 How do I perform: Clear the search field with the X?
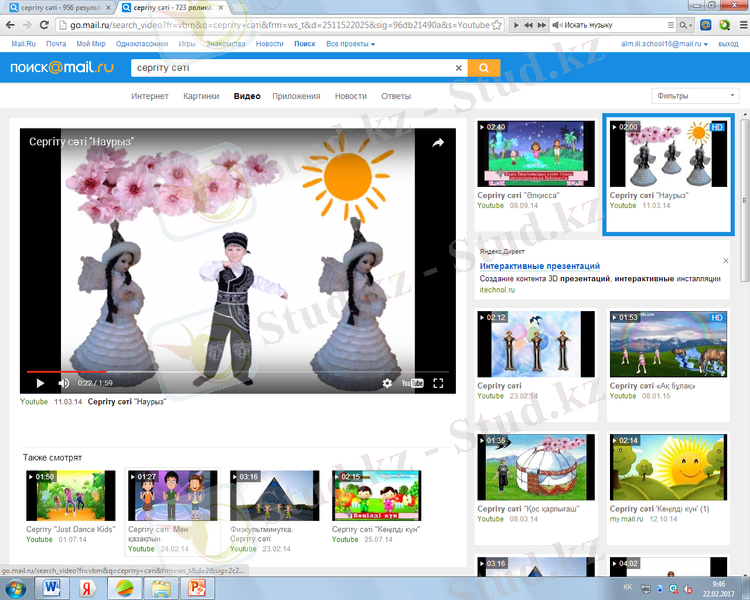[x=459, y=68]
